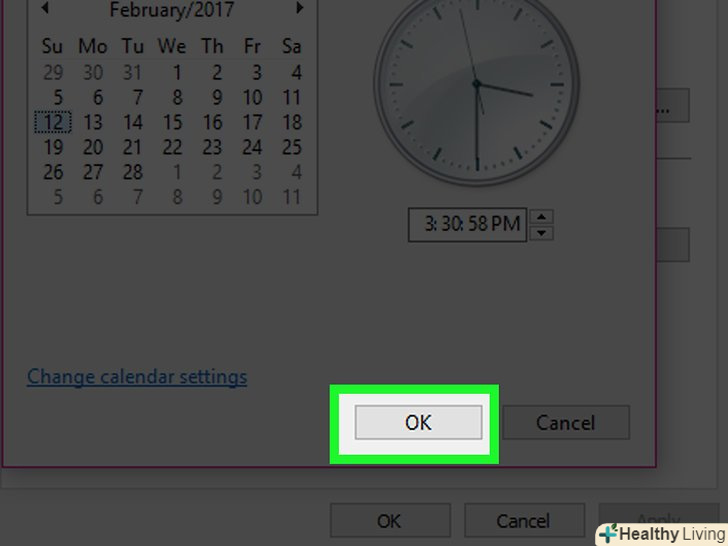Open Change calendar settings link
This screenshot has width=728, height=546.
point(137,377)
